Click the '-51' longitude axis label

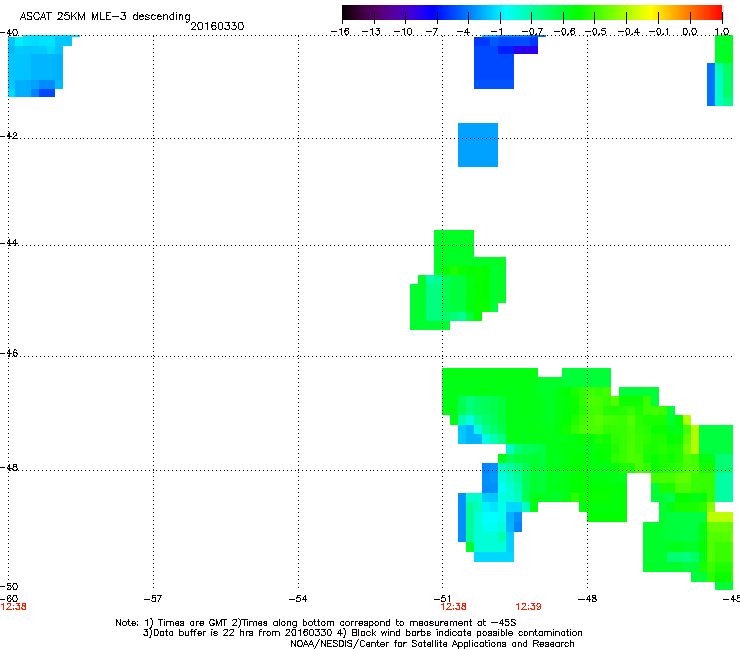(x=442, y=599)
